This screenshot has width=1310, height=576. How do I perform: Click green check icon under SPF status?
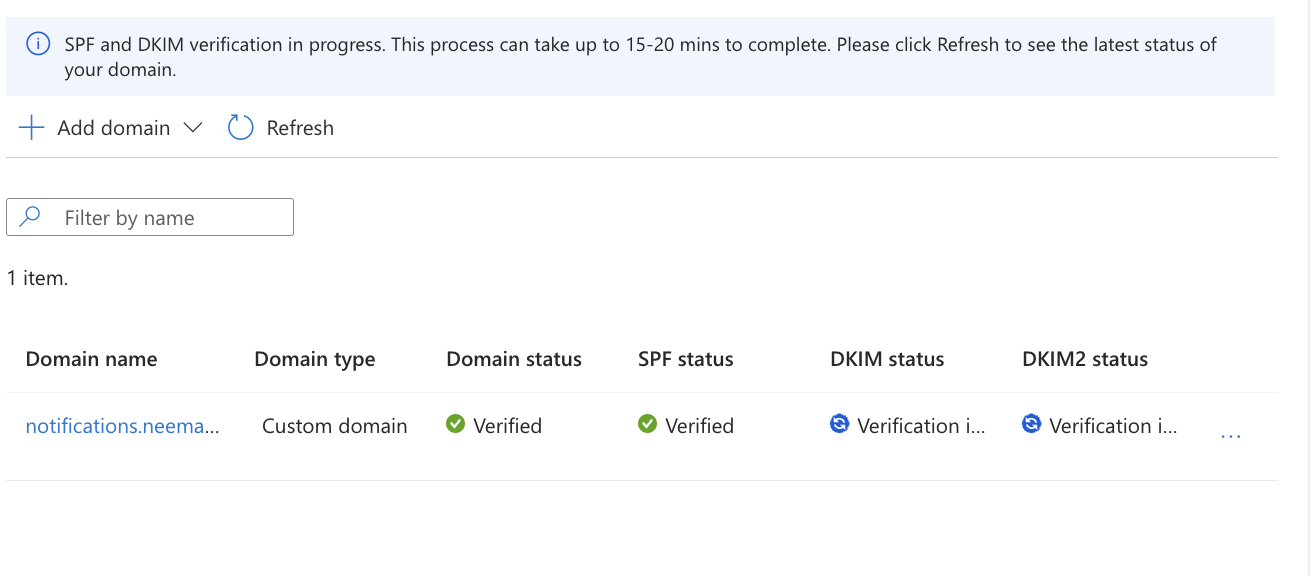(x=647, y=424)
